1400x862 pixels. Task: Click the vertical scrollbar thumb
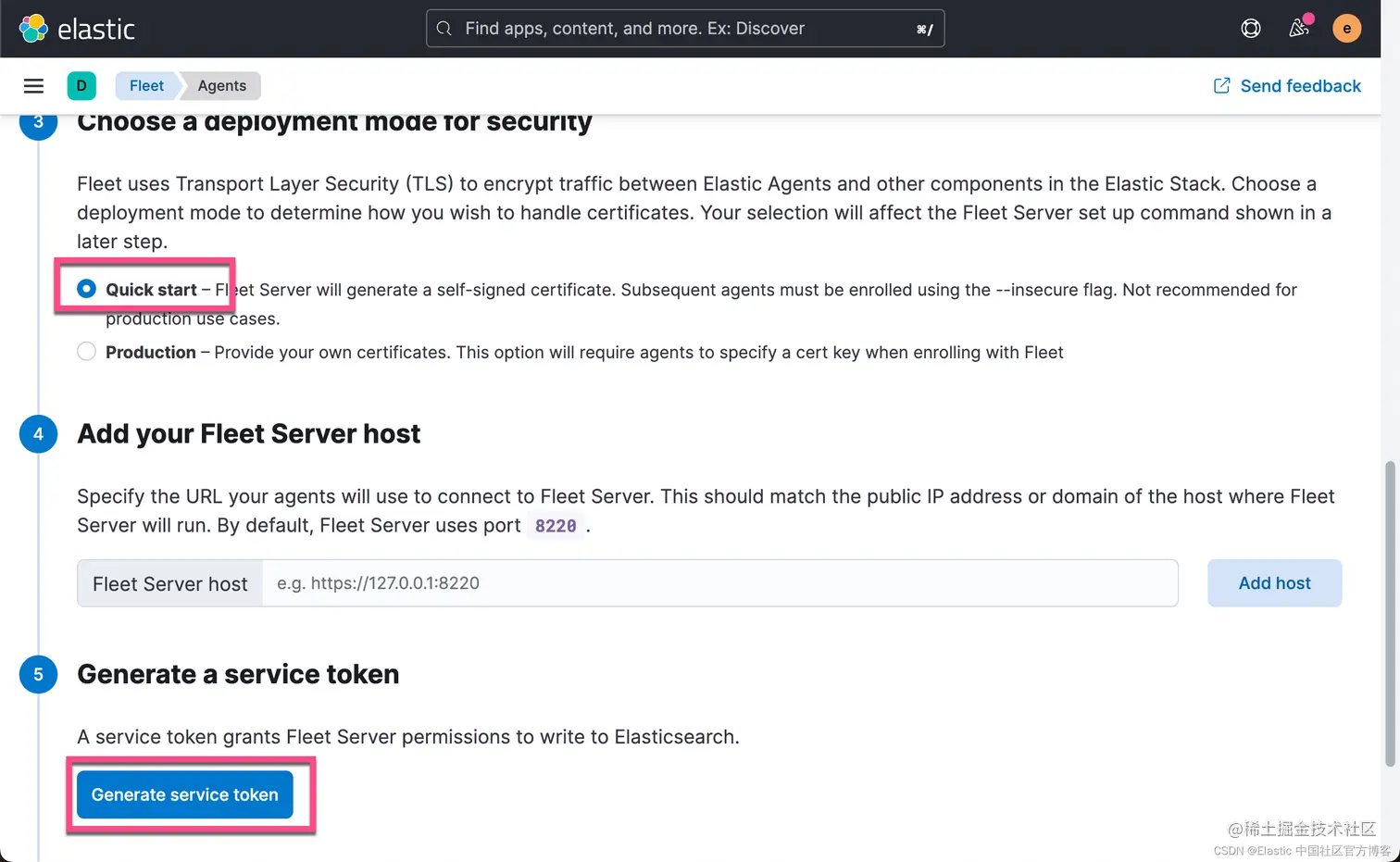1389,614
